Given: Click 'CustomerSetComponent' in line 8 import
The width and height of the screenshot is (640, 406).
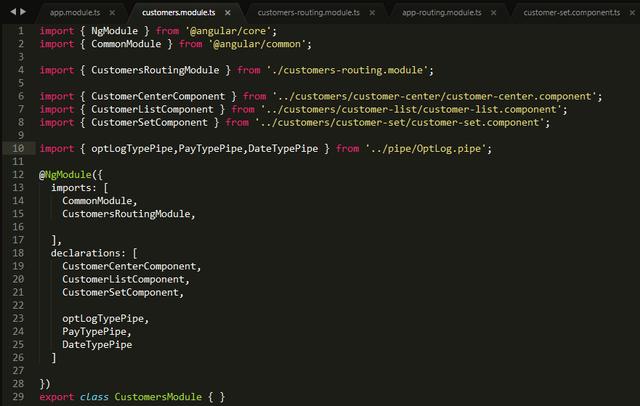Looking at the screenshot, I should pyautogui.click(x=149, y=122).
